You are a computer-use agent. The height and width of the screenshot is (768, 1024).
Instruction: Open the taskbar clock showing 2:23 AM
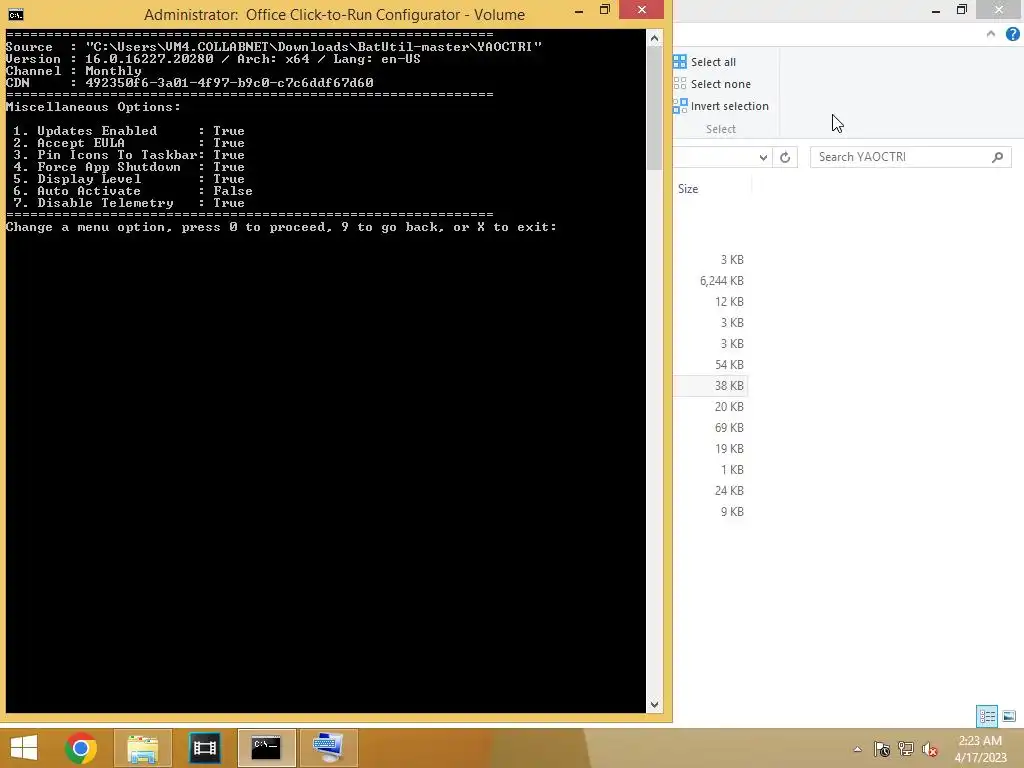[x=980, y=749]
